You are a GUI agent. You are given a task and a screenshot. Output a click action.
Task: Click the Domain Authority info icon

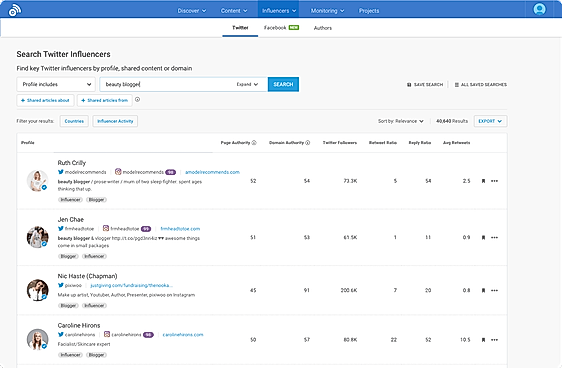tap(308, 143)
